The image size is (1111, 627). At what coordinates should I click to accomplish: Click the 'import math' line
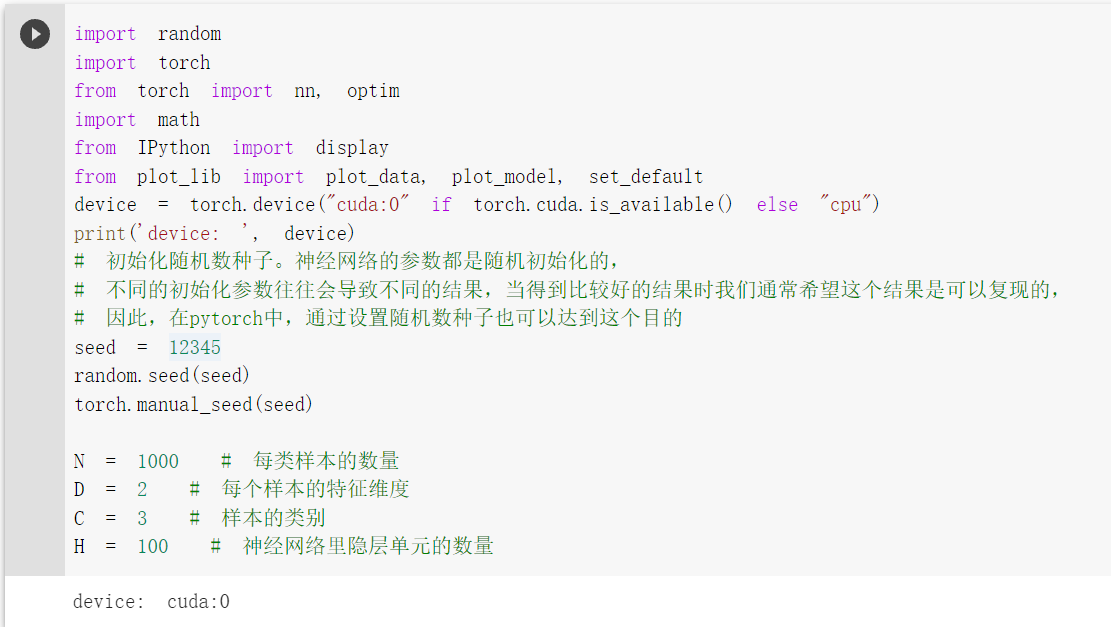[x=137, y=120]
